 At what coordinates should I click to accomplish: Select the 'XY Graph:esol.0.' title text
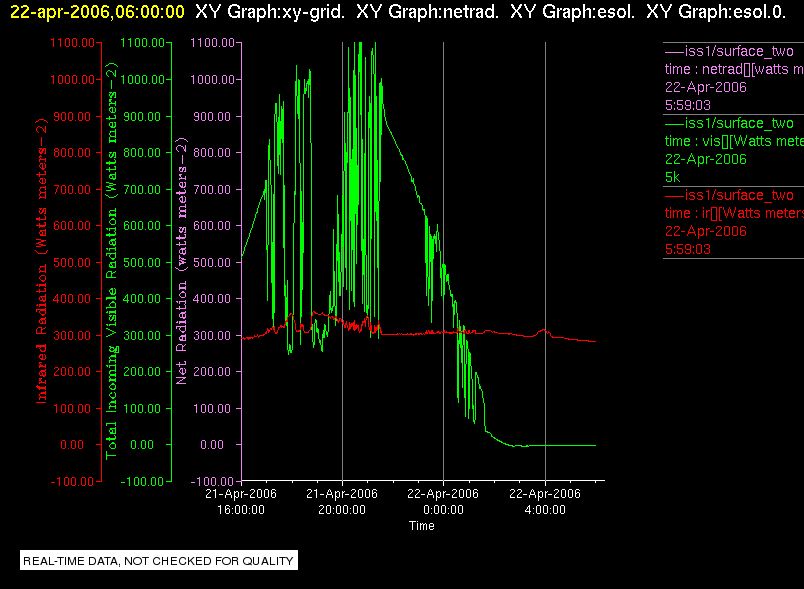coord(716,11)
